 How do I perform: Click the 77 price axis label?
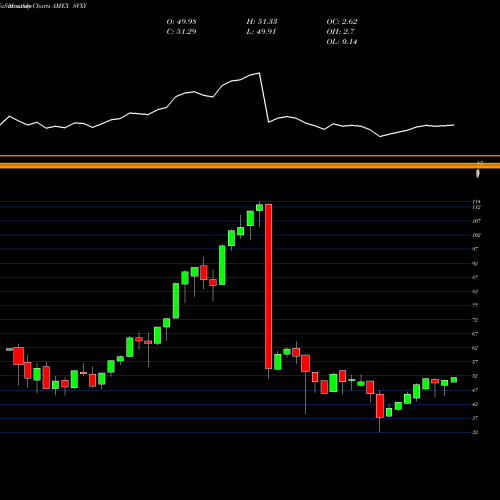coord(475,305)
